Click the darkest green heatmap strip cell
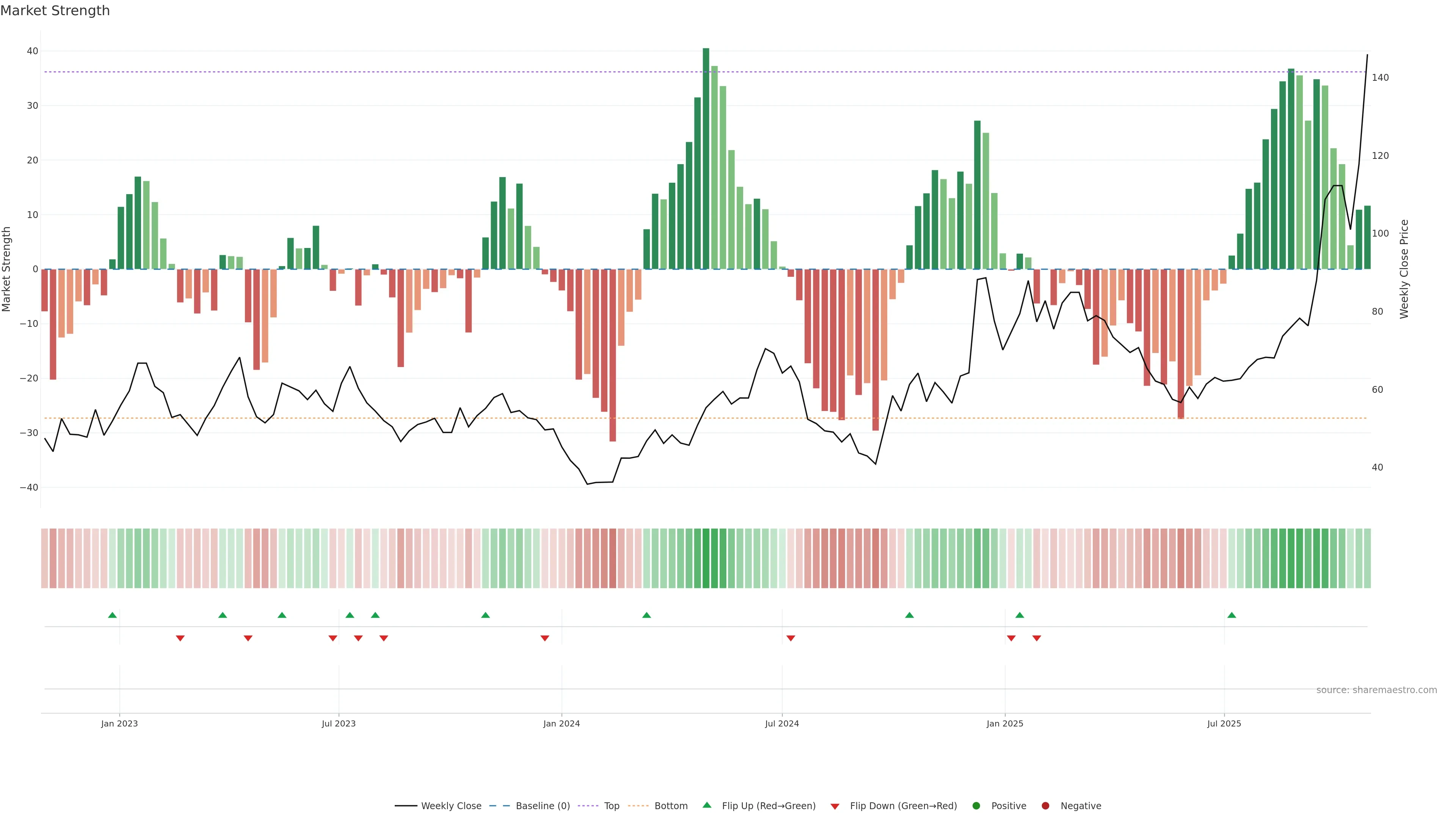1456x819 pixels. (706, 559)
